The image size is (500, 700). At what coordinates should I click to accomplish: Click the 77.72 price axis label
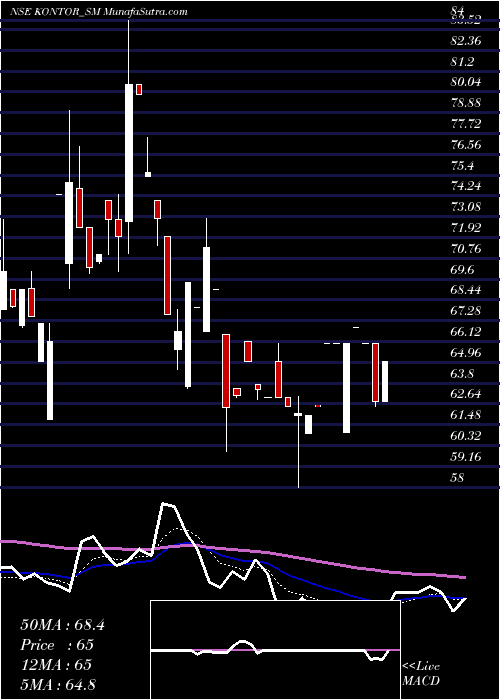click(x=466, y=124)
